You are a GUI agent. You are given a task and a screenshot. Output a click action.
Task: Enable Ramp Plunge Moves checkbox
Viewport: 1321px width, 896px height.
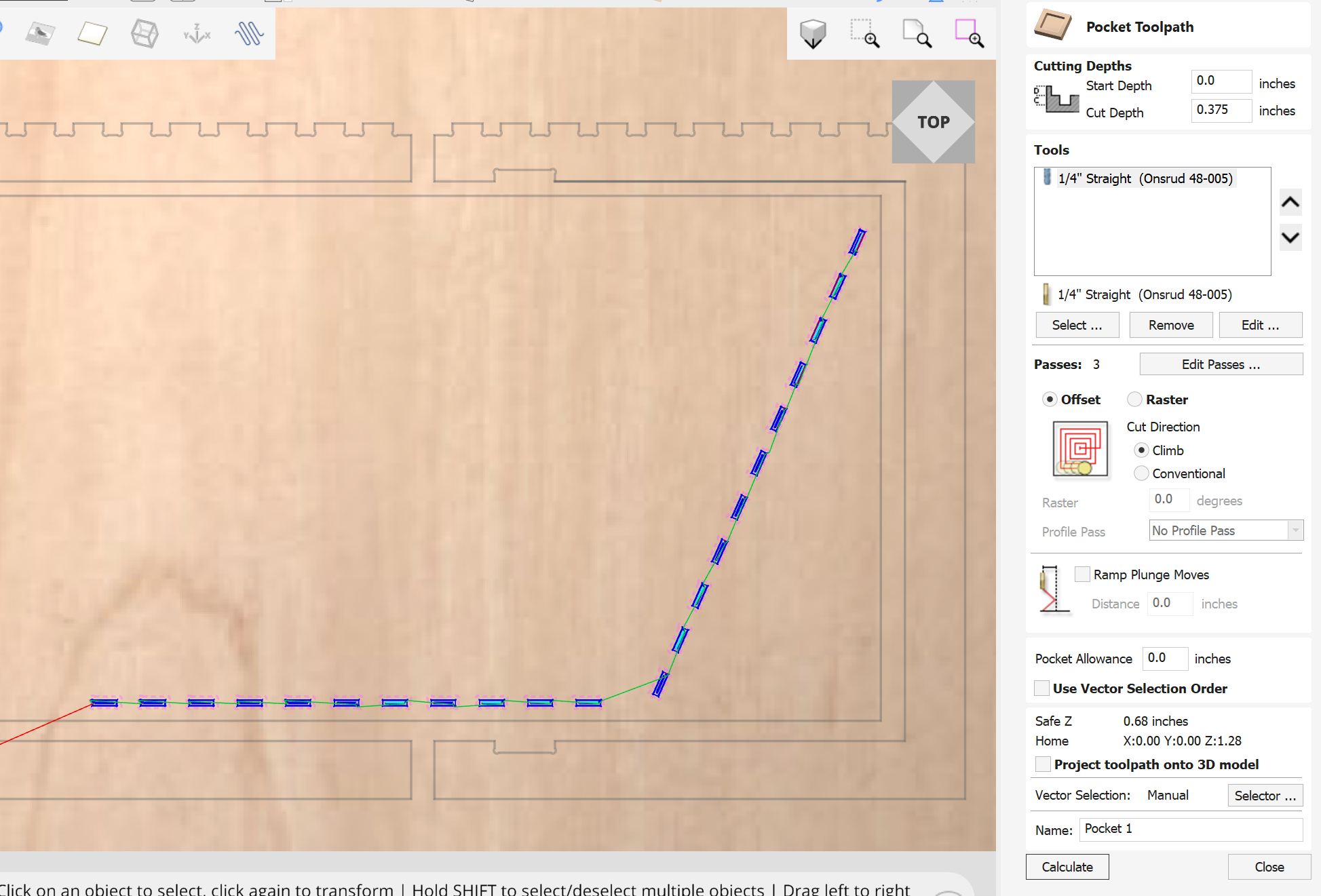(1082, 574)
